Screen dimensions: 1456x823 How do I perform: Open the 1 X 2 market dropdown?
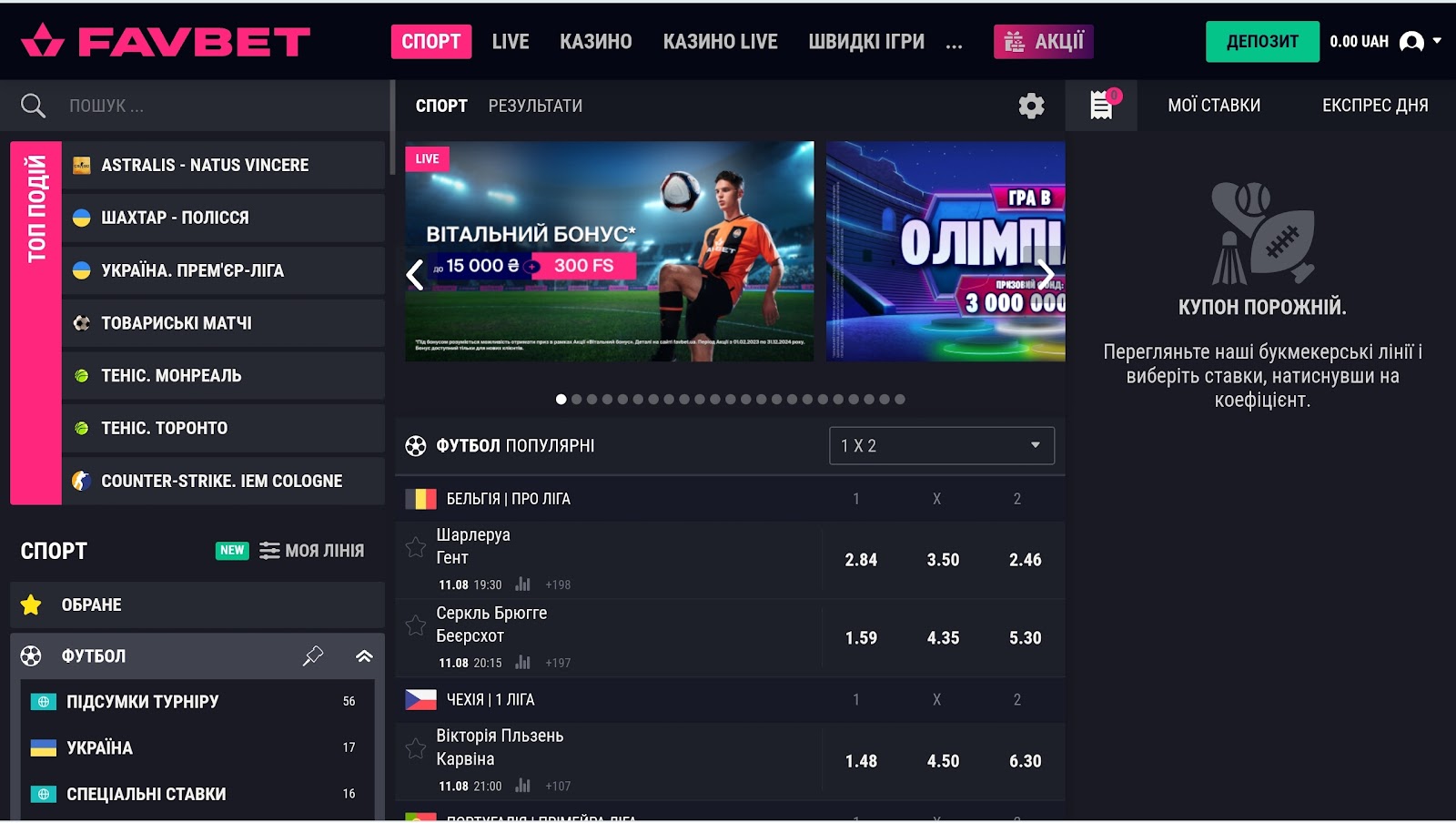point(942,446)
